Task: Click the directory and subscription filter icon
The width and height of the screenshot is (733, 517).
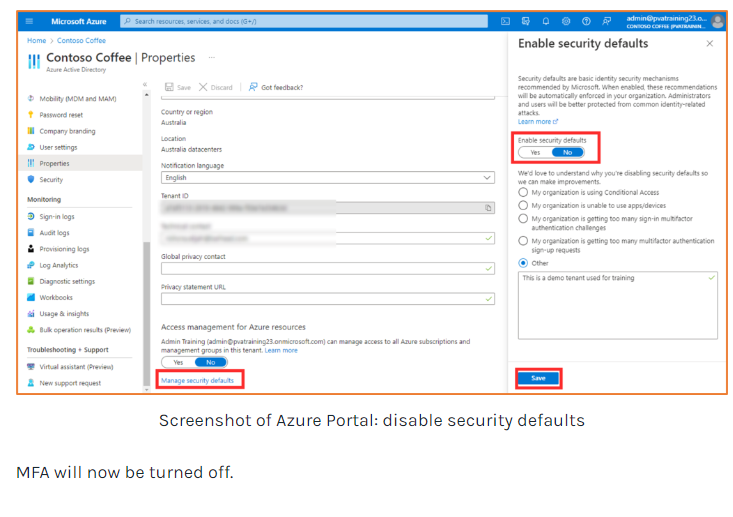Action: [x=526, y=21]
